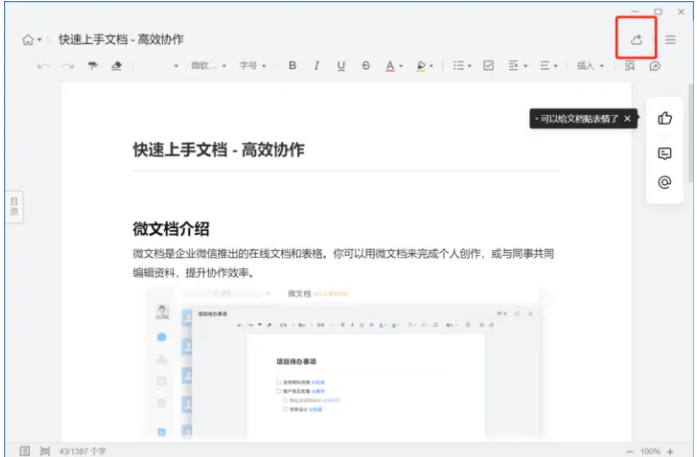697x457 pixels.
Task: Click the main heading 快速上手文档 - 高效协作
Action: coord(219,150)
